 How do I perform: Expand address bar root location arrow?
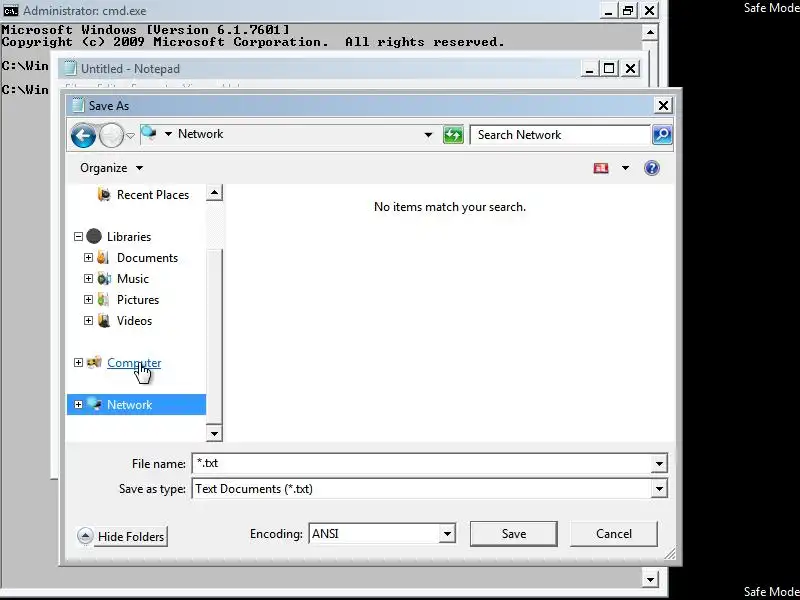point(168,134)
